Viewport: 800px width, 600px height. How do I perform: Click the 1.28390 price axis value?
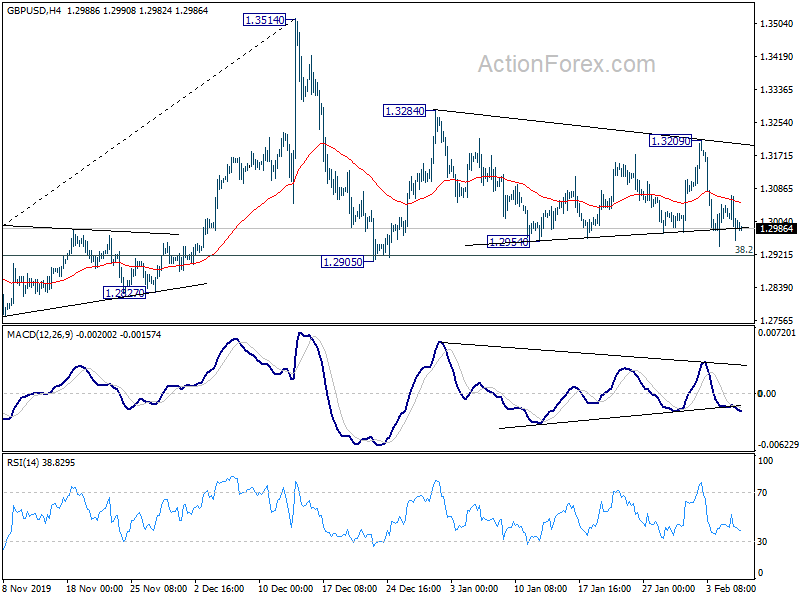coord(777,288)
